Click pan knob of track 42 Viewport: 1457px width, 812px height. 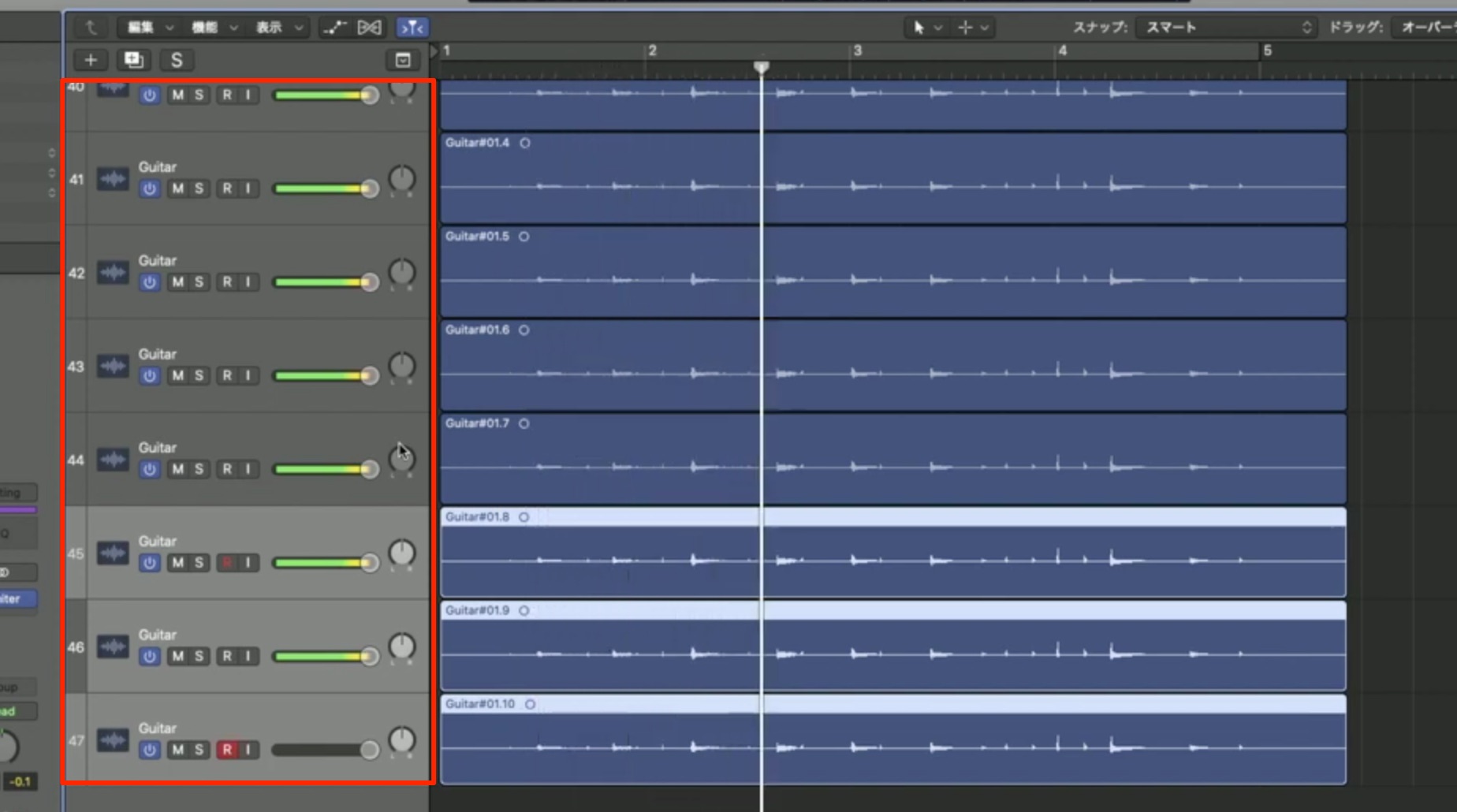pyautogui.click(x=402, y=272)
